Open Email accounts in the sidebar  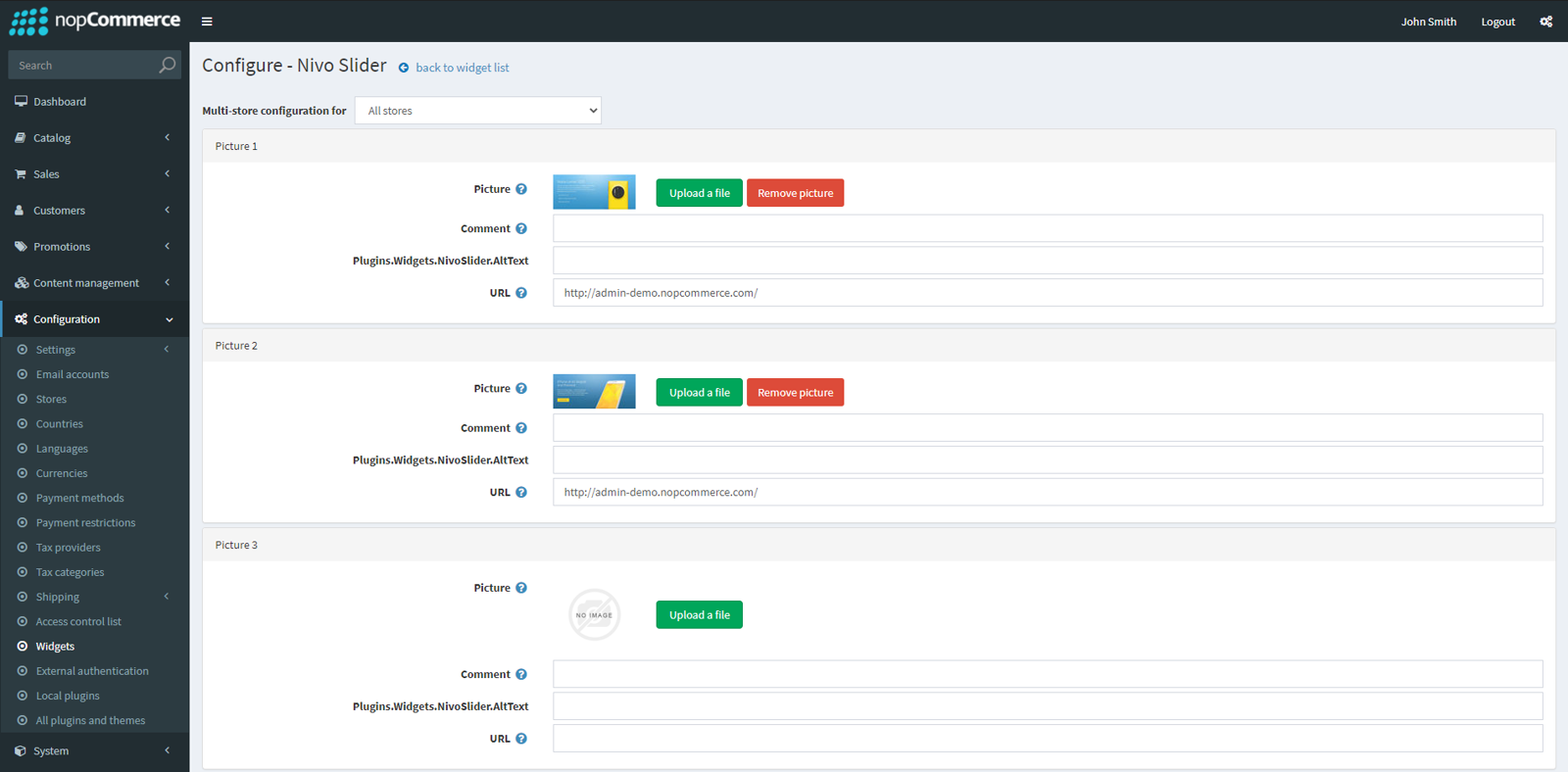[73, 374]
